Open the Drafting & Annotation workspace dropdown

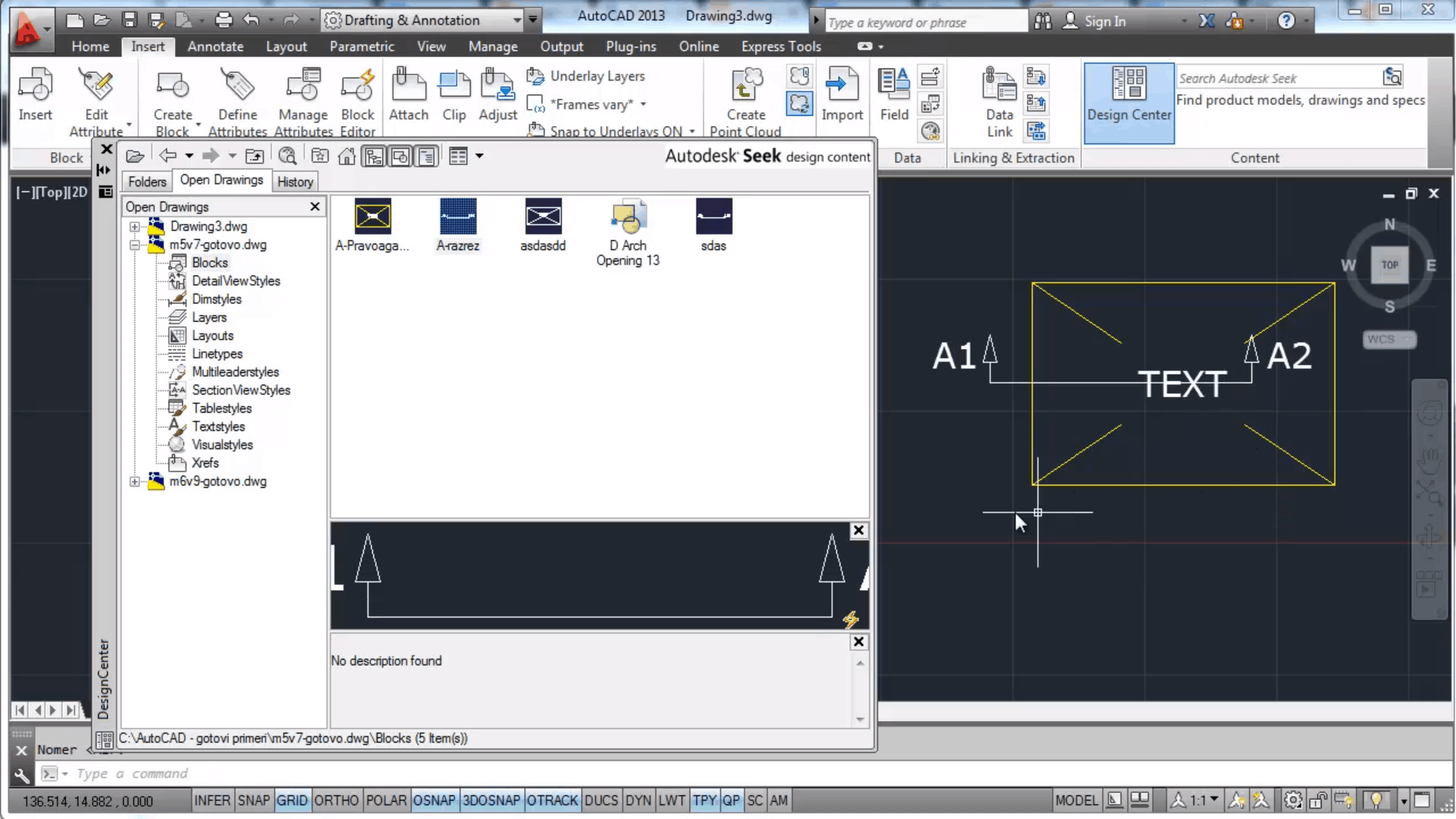click(516, 20)
